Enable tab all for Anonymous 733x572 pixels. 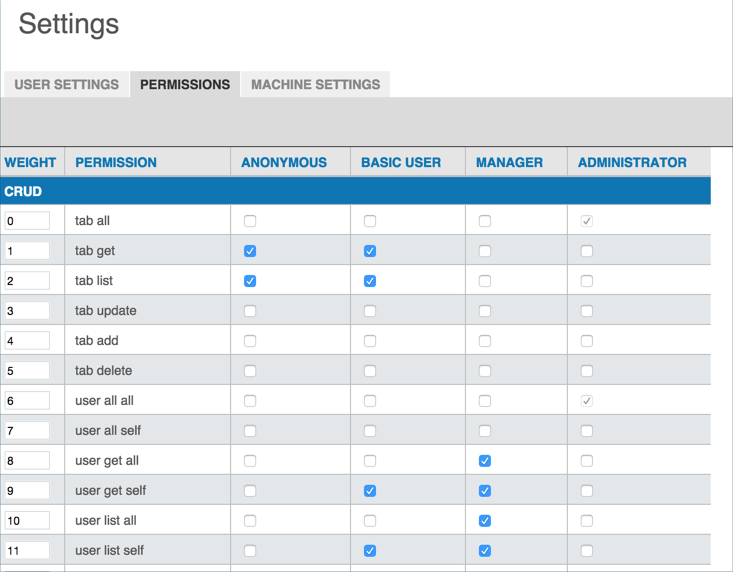pyautogui.click(x=250, y=221)
